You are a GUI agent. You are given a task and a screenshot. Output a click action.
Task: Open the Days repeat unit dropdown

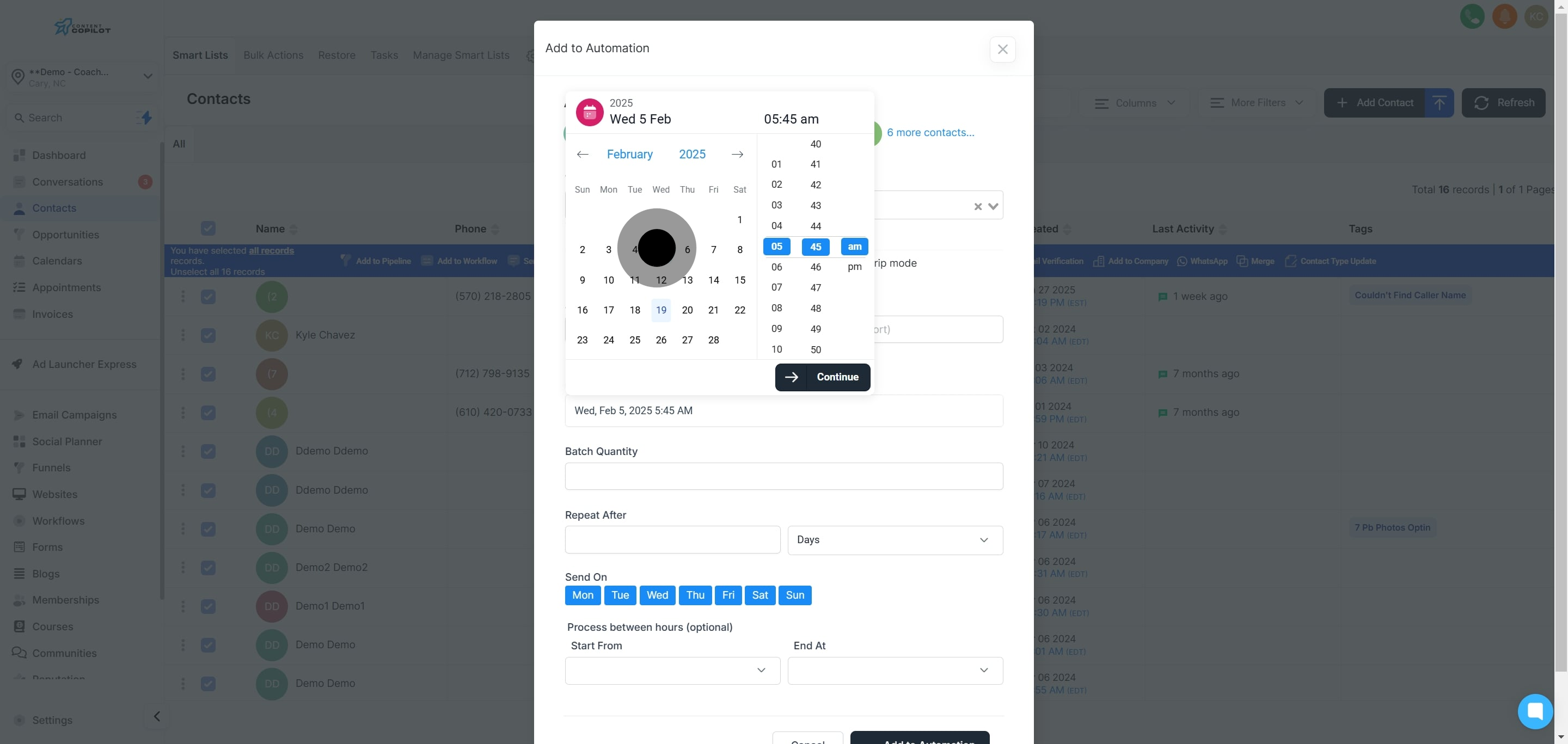click(x=895, y=540)
